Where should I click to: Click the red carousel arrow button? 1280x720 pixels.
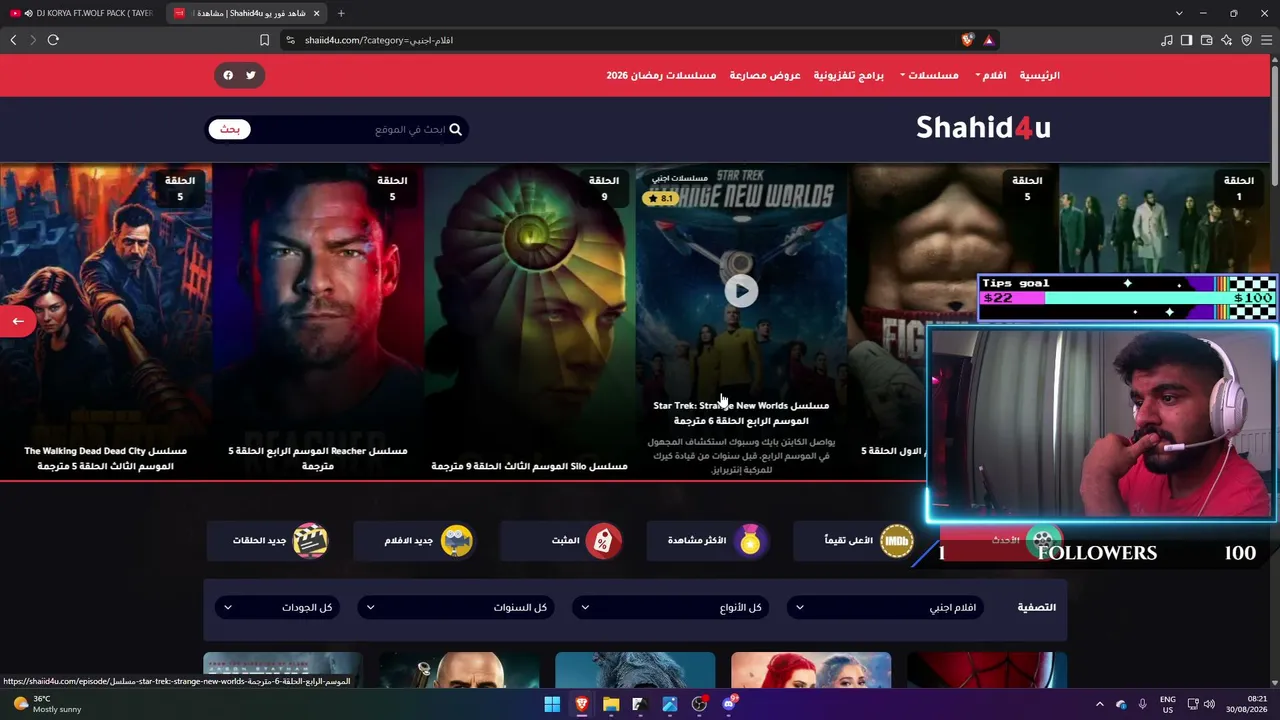pos(18,321)
